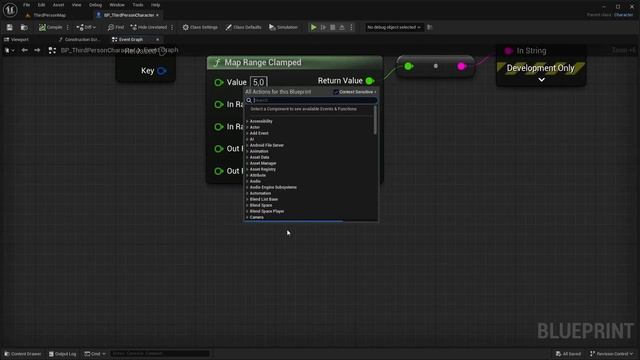This screenshot has height=360, width=640.
Task: Open the Debug menu
Action: pyautogui.click(x=95, y=5)
